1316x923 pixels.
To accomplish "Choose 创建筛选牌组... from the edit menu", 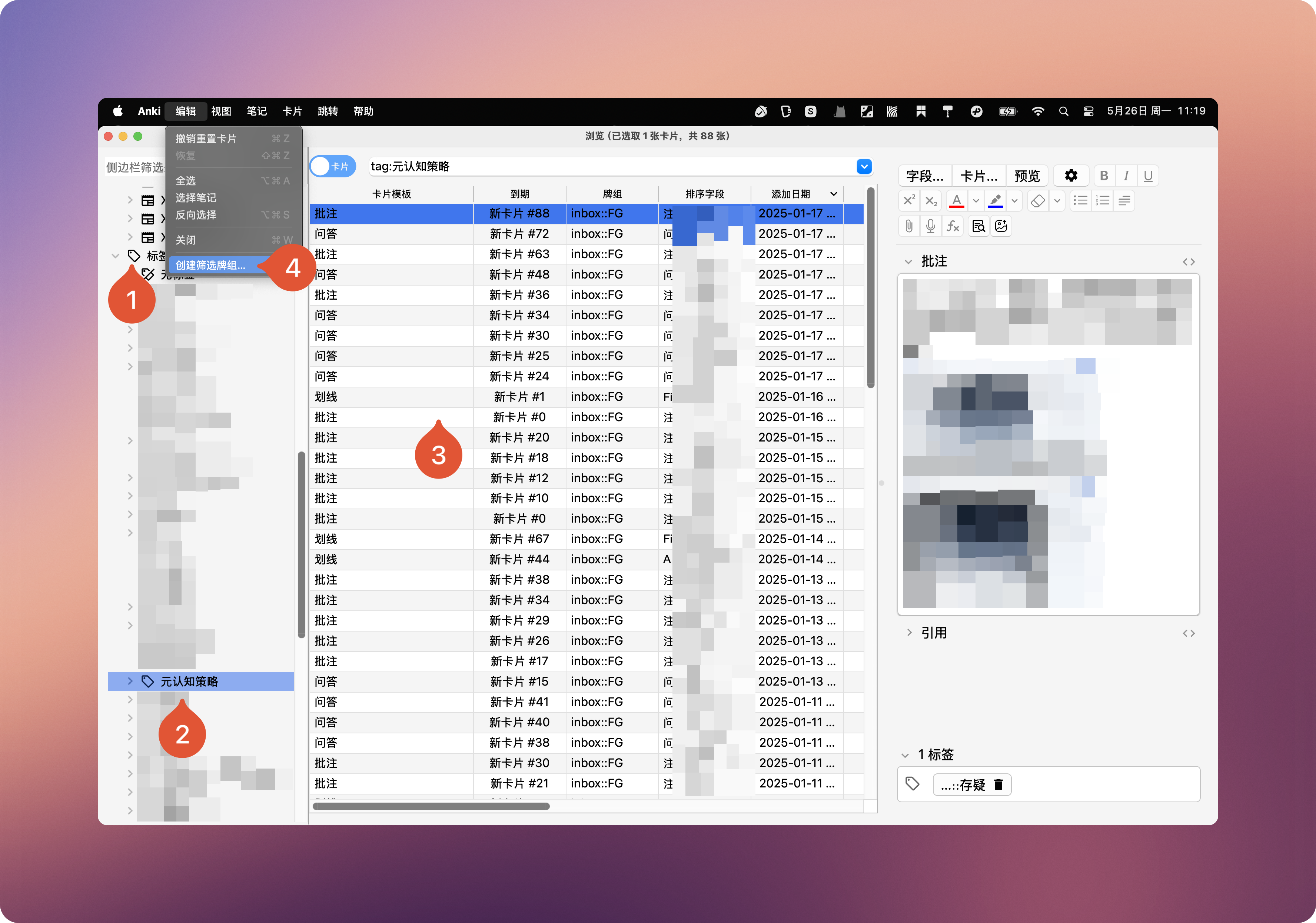I will [x=210, y=265].
